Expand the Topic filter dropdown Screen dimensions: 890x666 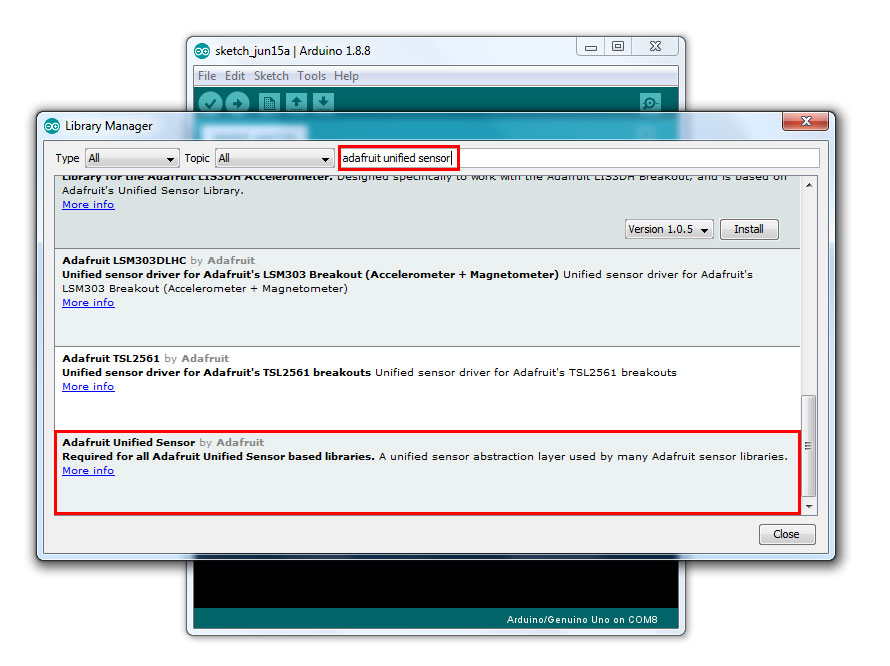(274, 158)
